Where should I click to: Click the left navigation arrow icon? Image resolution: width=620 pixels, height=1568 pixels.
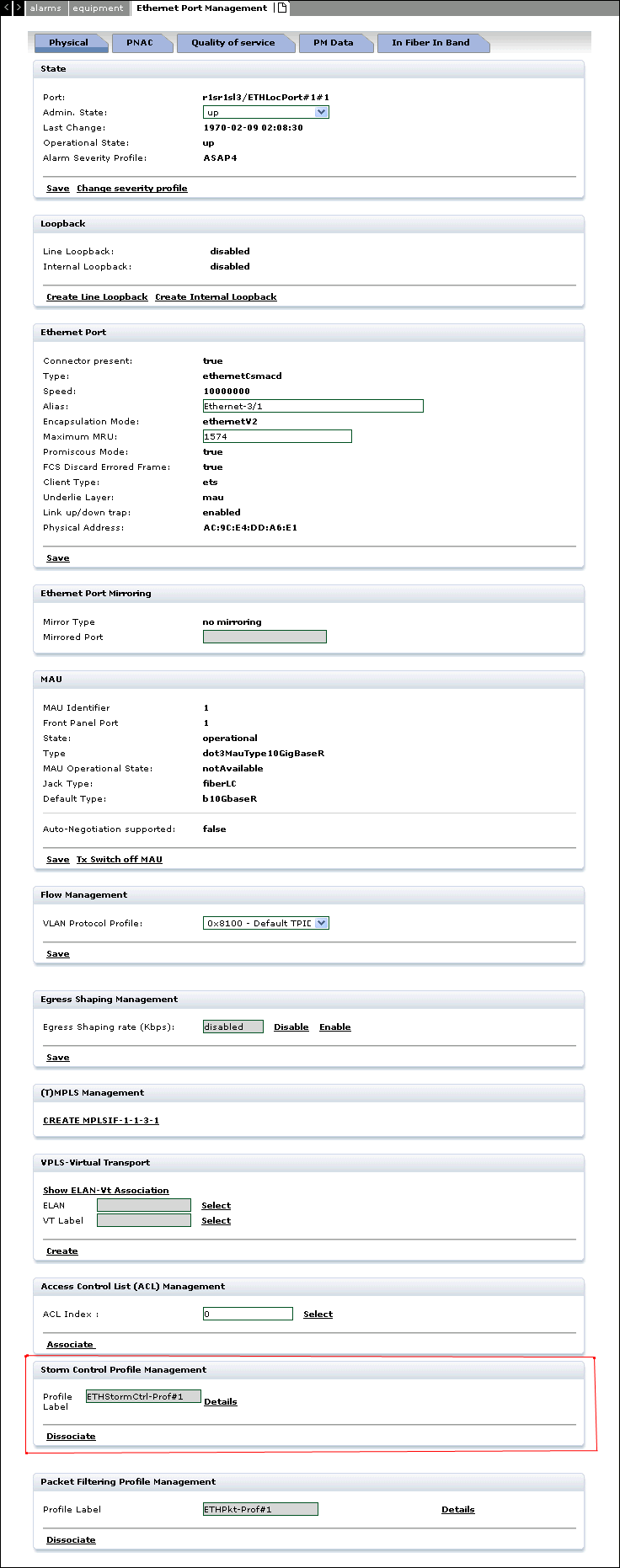[x=7, y=8]
